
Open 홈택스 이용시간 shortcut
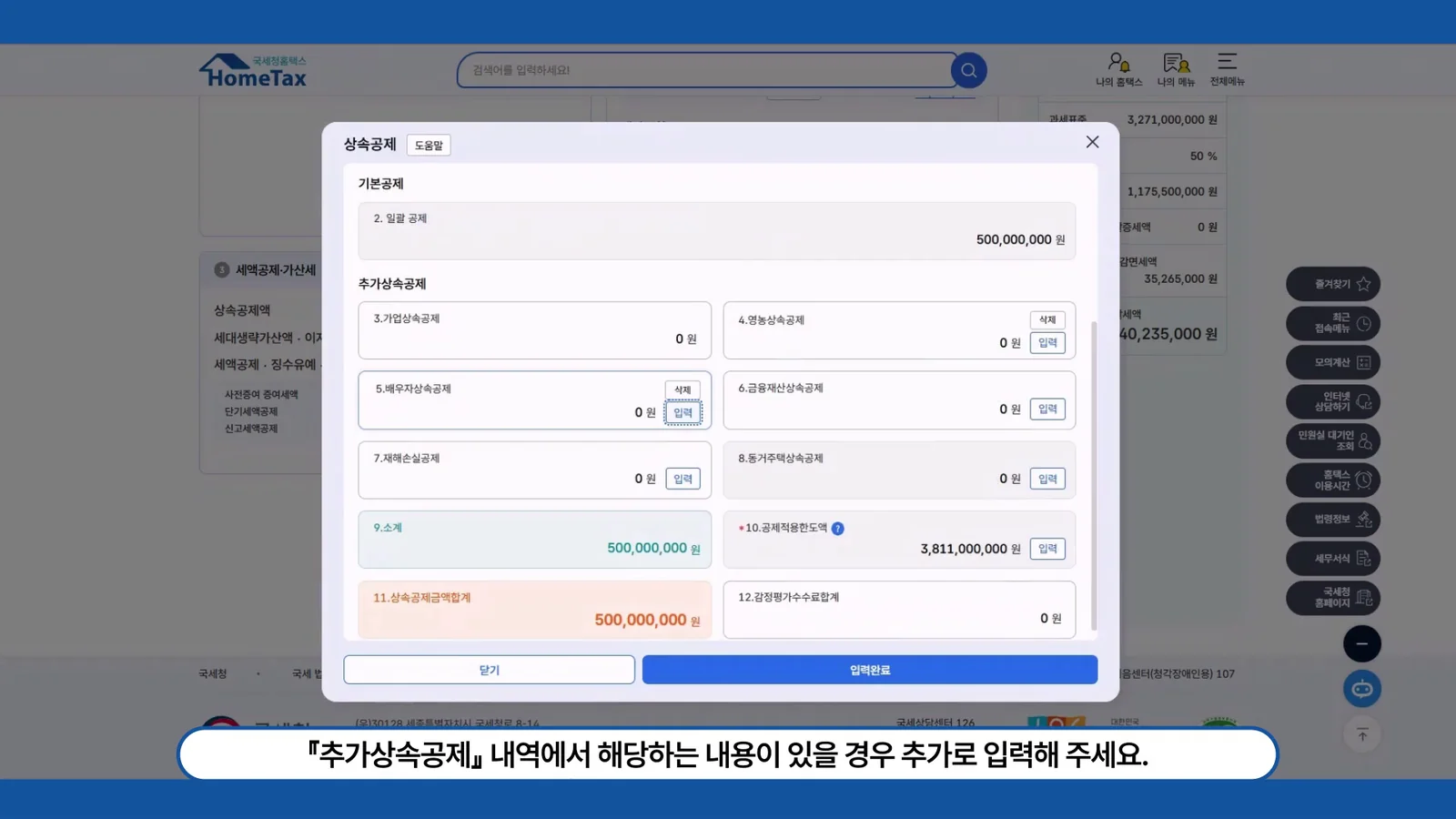point(1333,480)
